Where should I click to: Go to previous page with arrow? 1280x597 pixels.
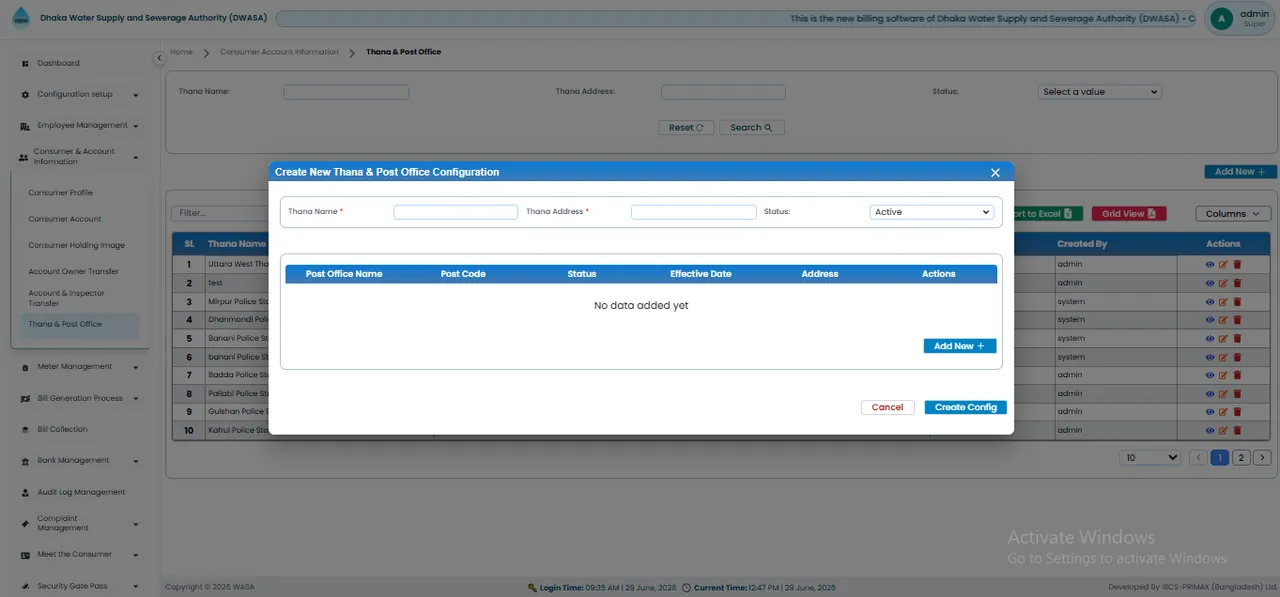(1198, 457)
